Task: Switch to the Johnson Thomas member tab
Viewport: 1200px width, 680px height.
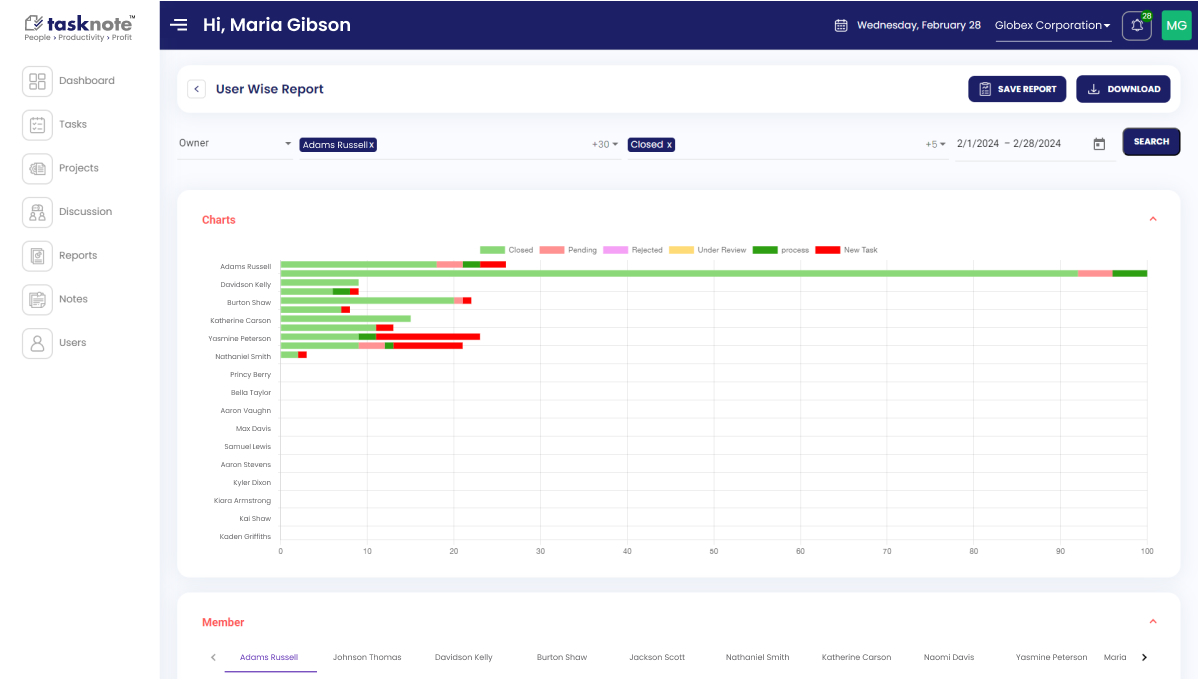Action: (367, 657)
